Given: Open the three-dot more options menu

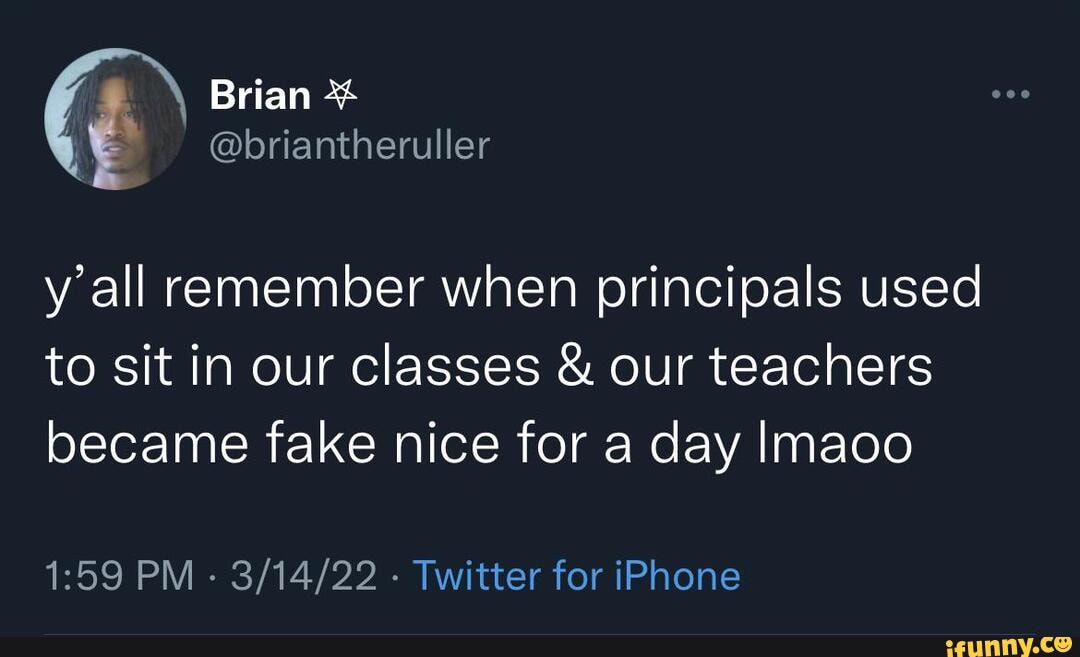Looking at the screenshot, I should click(1010, 96).
